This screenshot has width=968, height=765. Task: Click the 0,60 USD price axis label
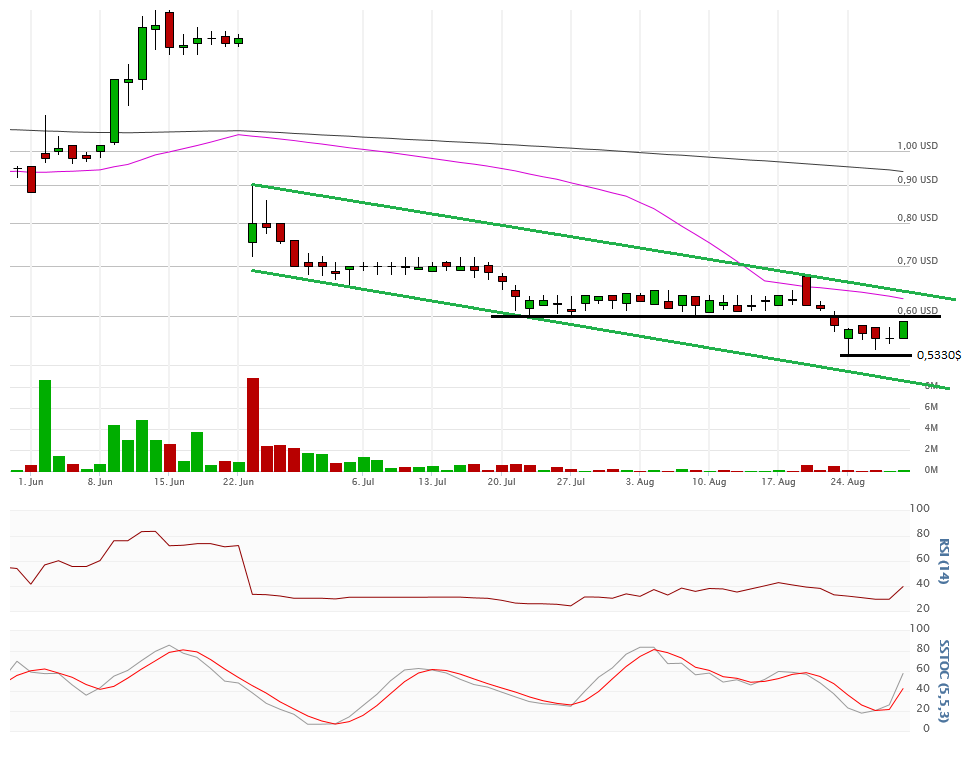point(917,311)
